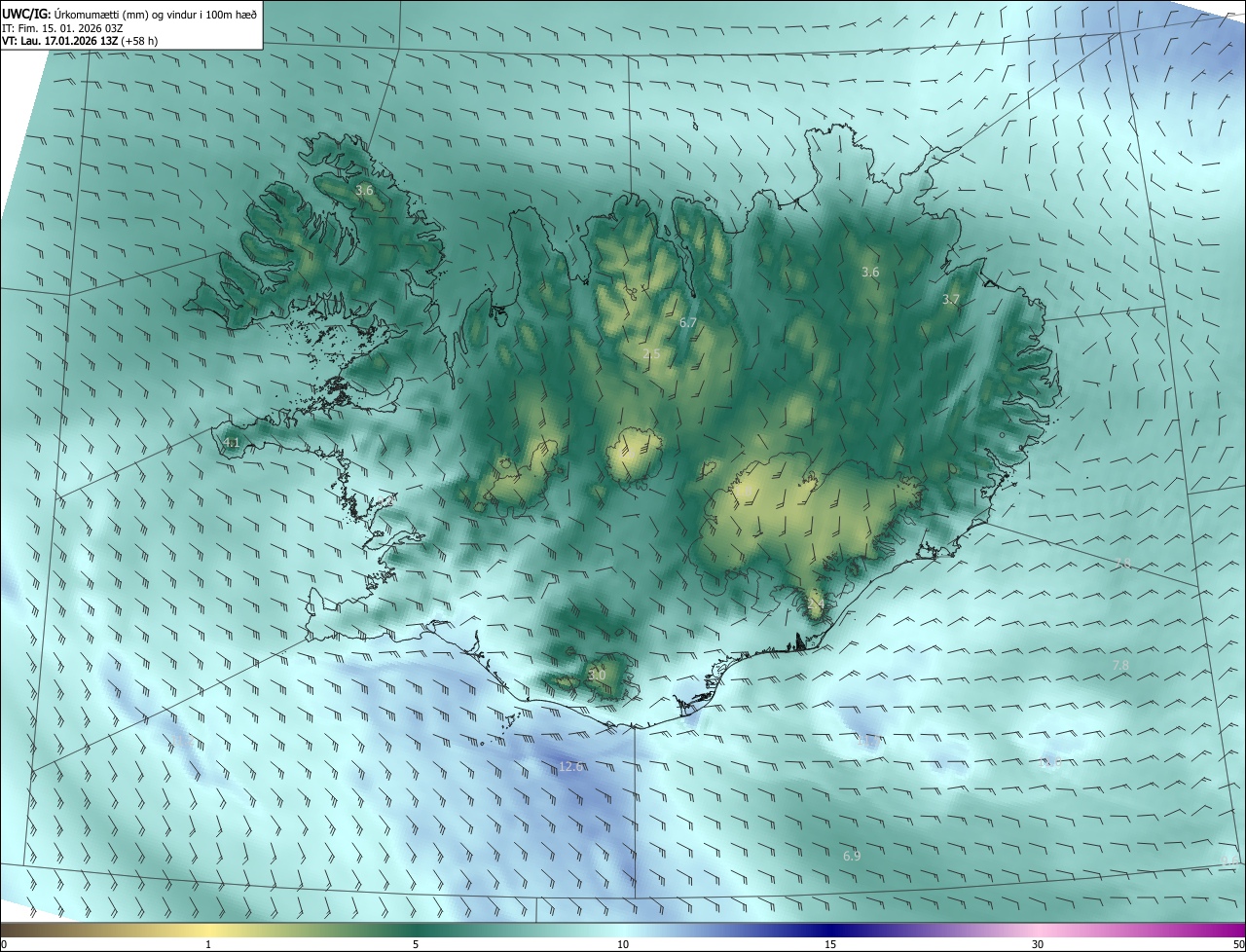Image resolution: width=1246 pixels, height=952 pixels.
Task: Select the initial time line "IT: Fim. 15. 01. 2026 03Z"
Action: 62,27
